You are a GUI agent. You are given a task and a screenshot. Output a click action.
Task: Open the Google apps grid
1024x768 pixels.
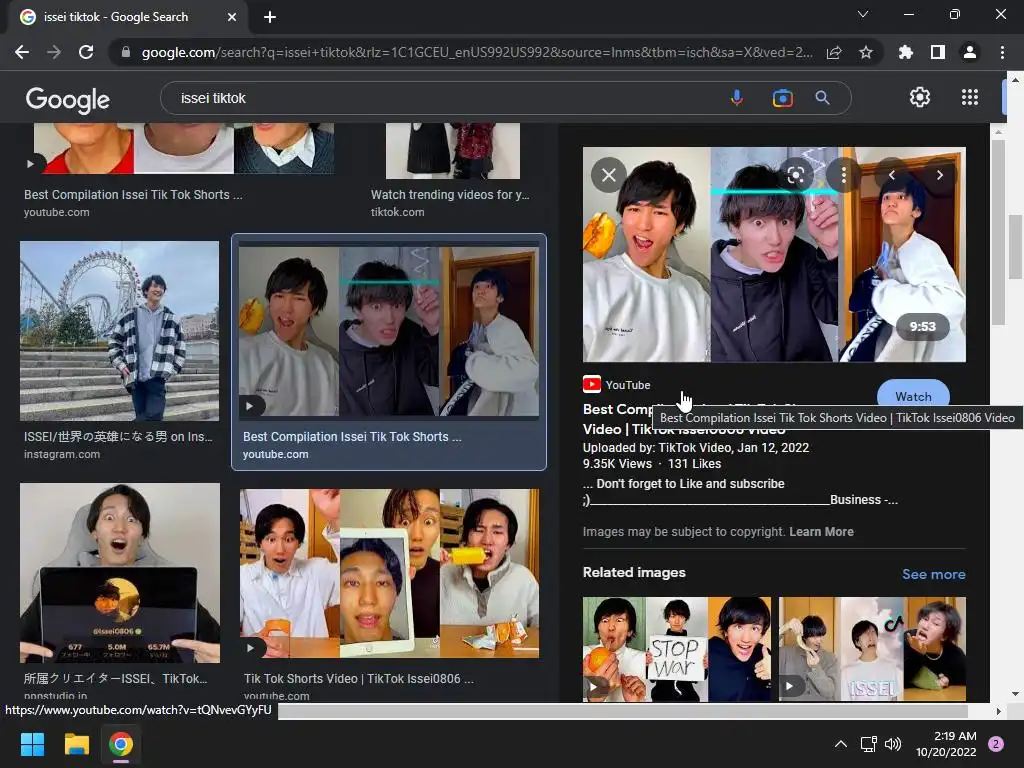pyautogui.click(x=970, y=97)
